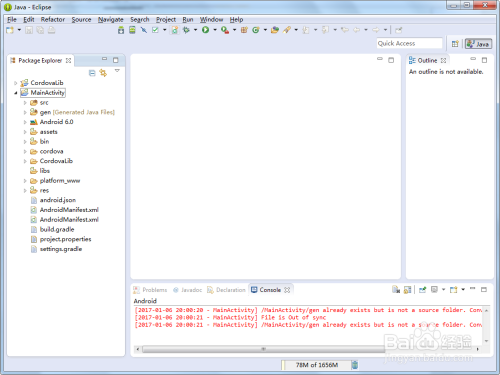500x375 pixels.
Task: Switch to the Javadoc tab
Action: pos(187,290)
